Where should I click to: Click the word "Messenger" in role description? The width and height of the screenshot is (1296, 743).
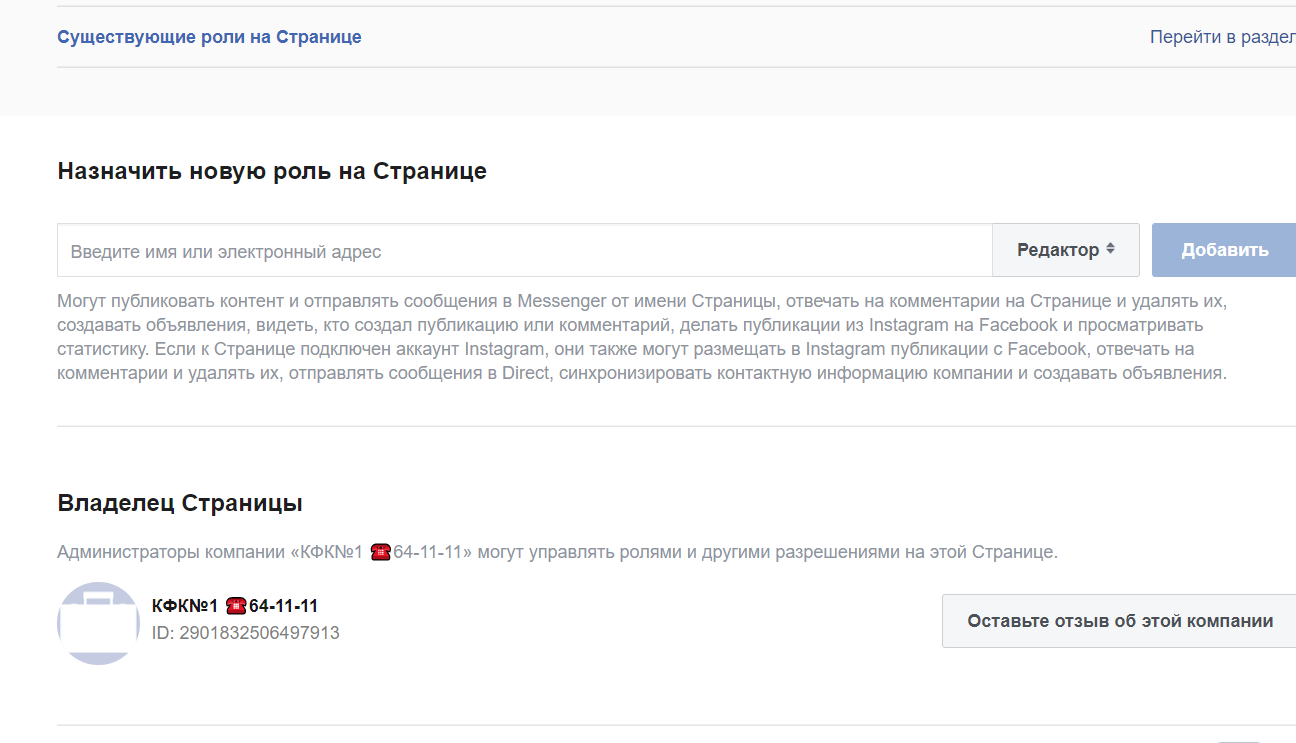click(x=561, y=301)
